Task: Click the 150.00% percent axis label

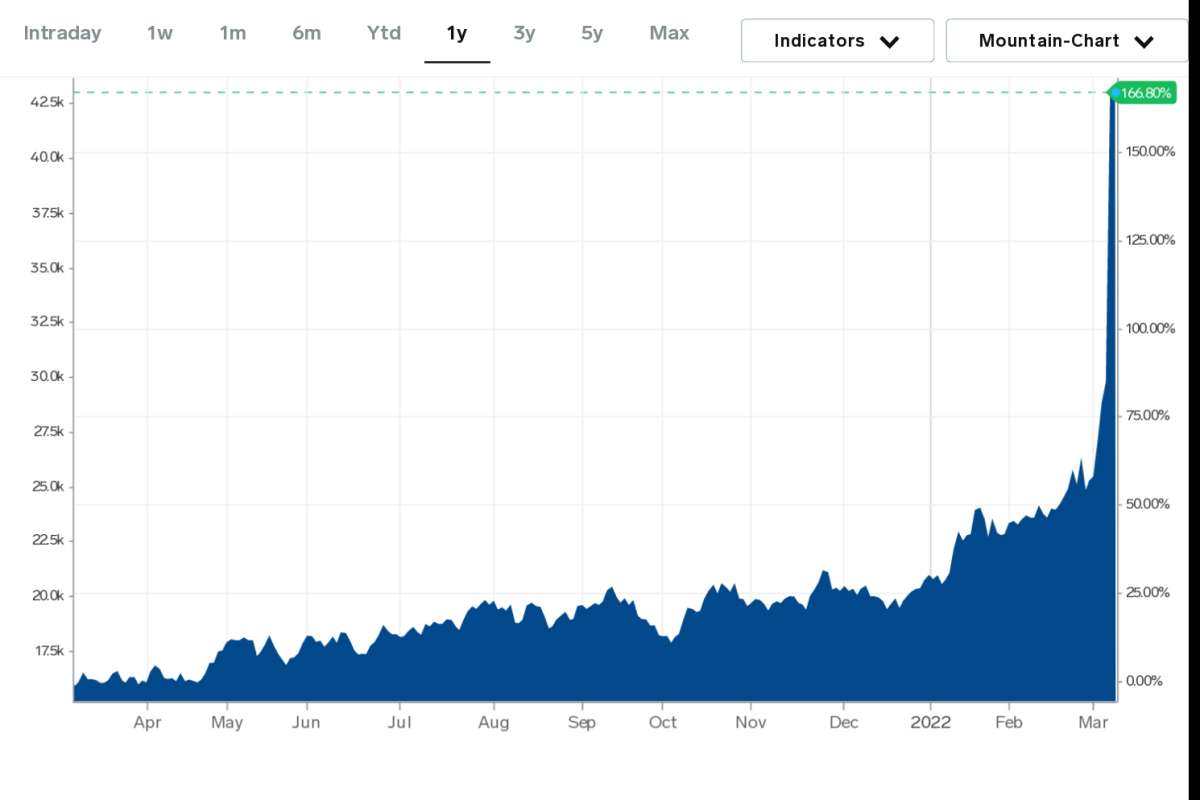Action: pyautogui.click(x=1148, y=151)
